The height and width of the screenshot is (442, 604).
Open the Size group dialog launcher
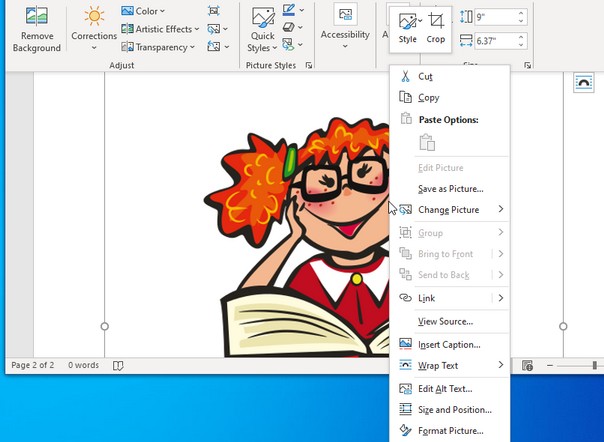(527, 66)
